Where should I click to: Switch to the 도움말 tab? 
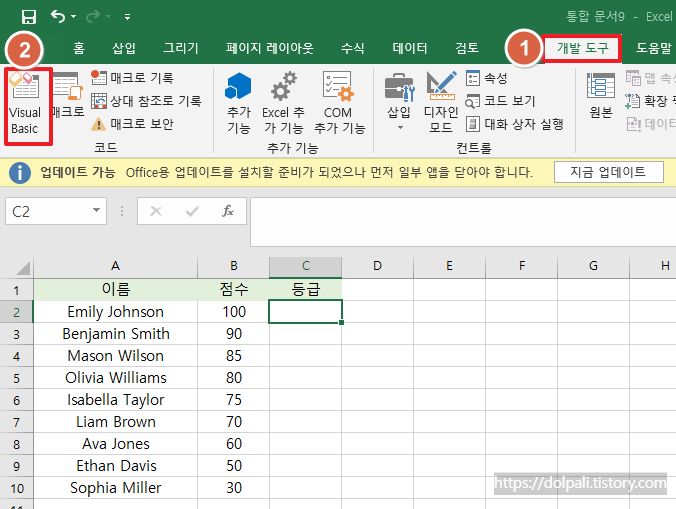654,48
